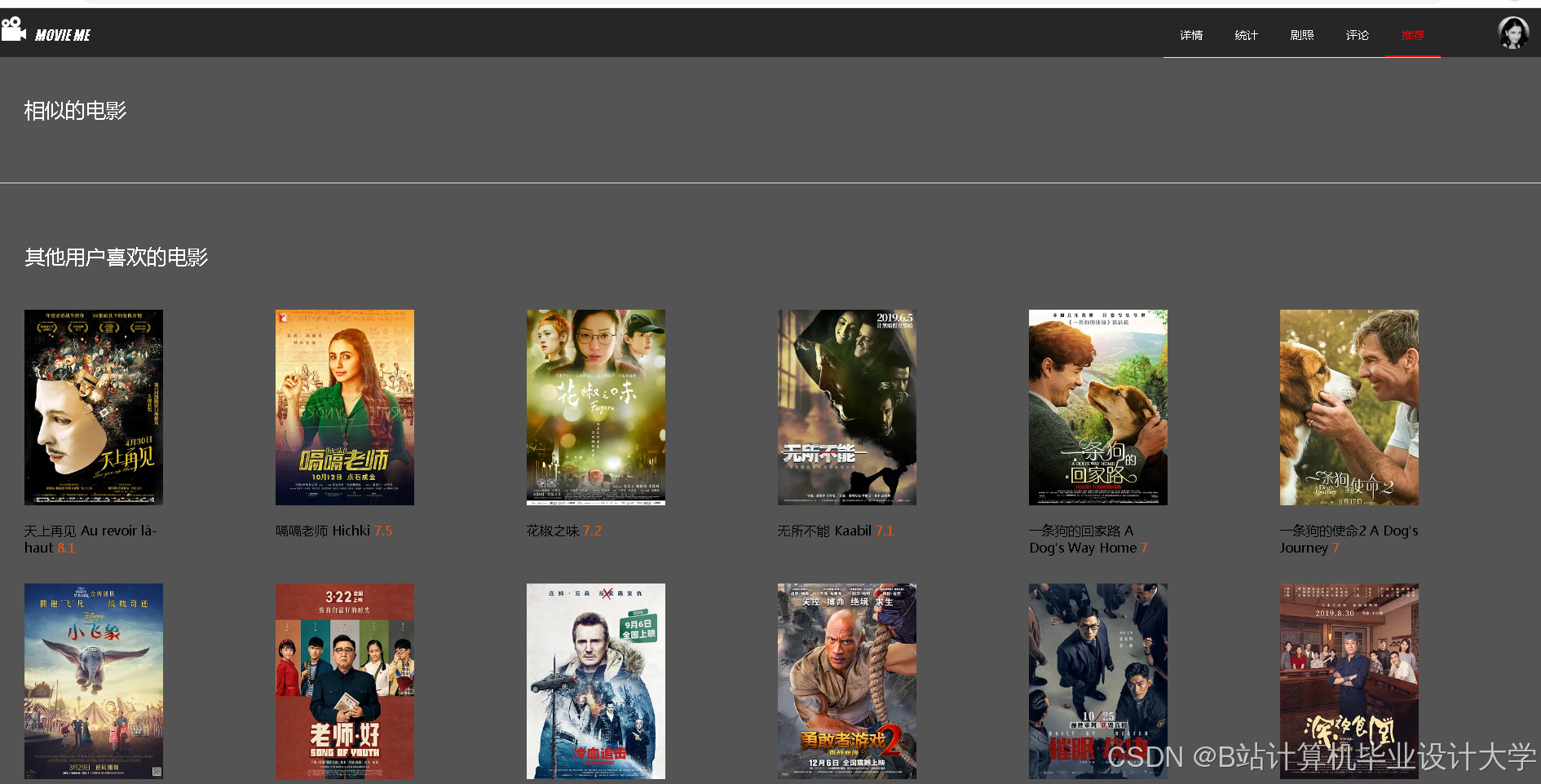Image resolution: width=1541 pixels, height=784 pixels.
Task: Click the 嗝嗝老师 Hichki title link
Action: (x=323, y=531)
